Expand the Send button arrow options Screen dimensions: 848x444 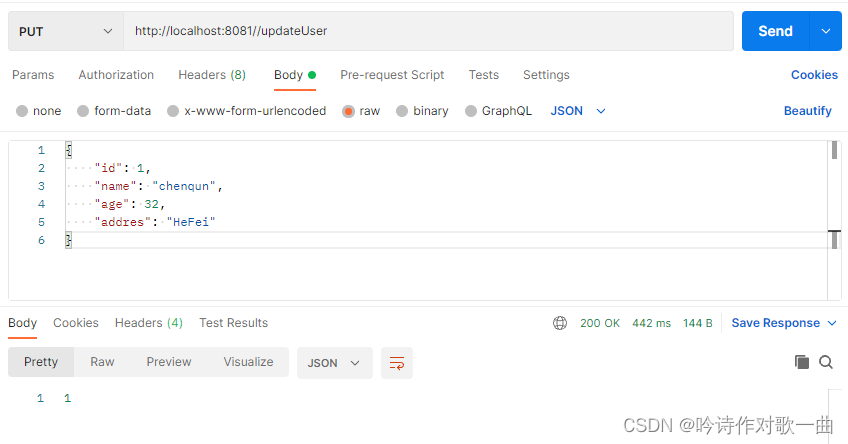(x=825, y=31)
